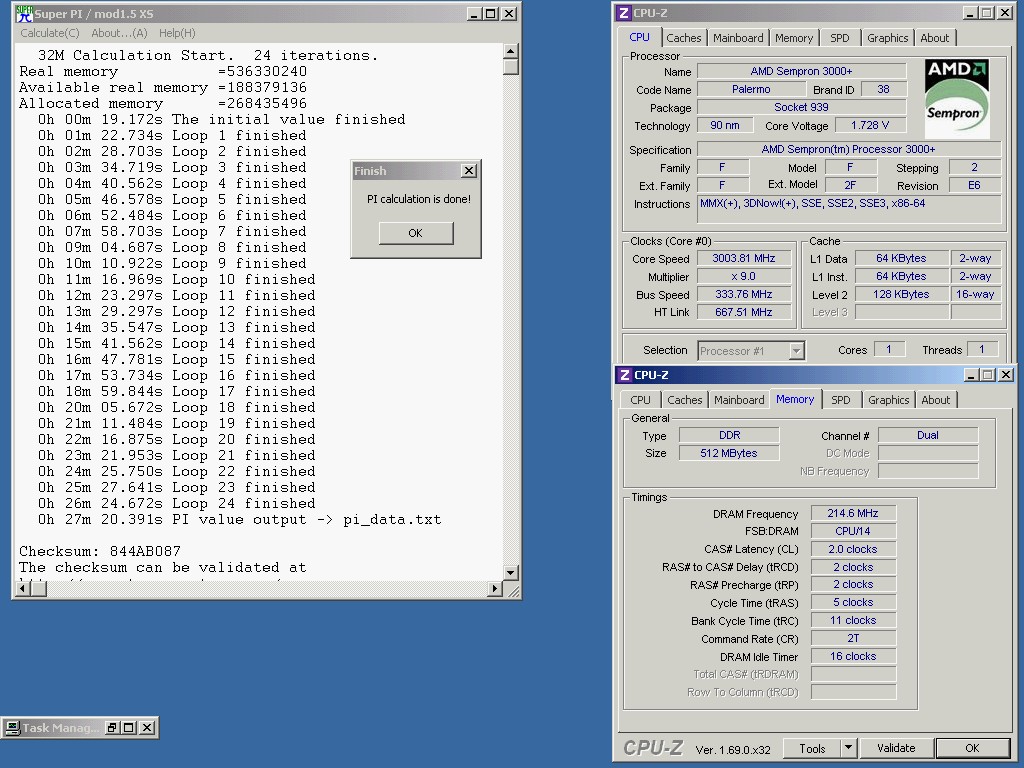Click the CPU-Z icon in the Memory window title
This screenshot has height=768, width=1024.
pos(626,375)
